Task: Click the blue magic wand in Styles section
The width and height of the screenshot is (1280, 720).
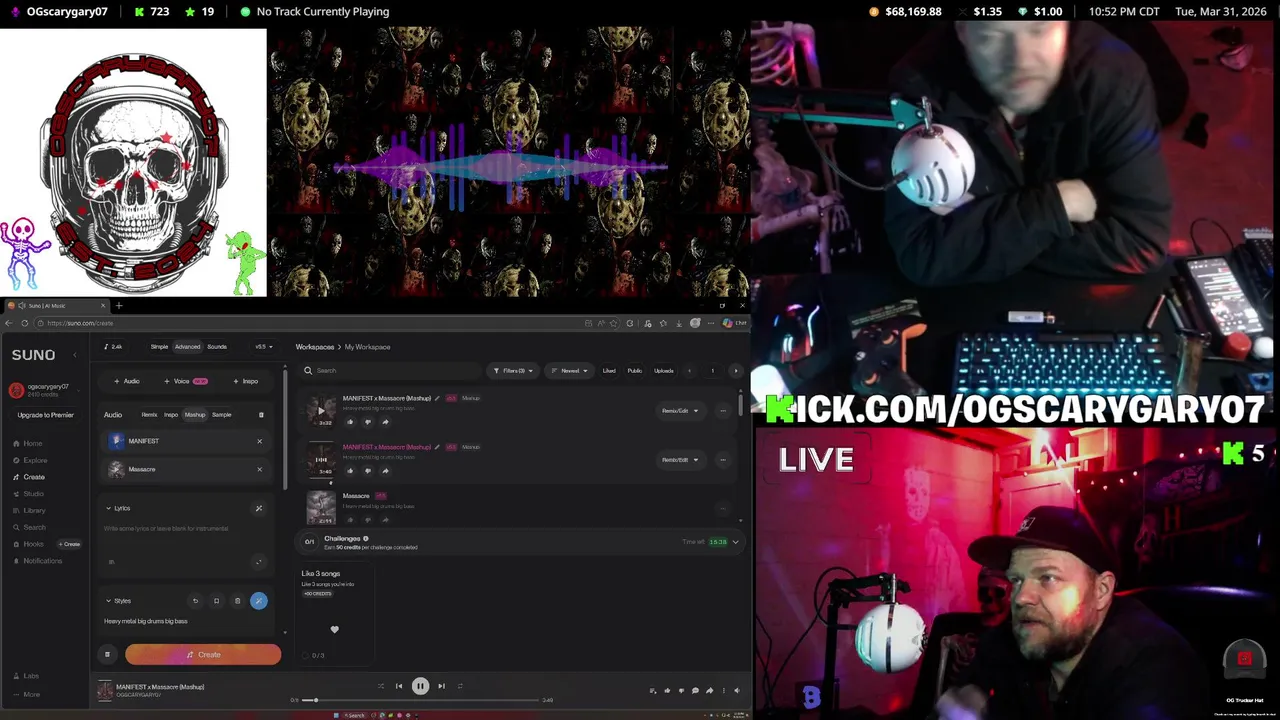Action: point(259,601)
